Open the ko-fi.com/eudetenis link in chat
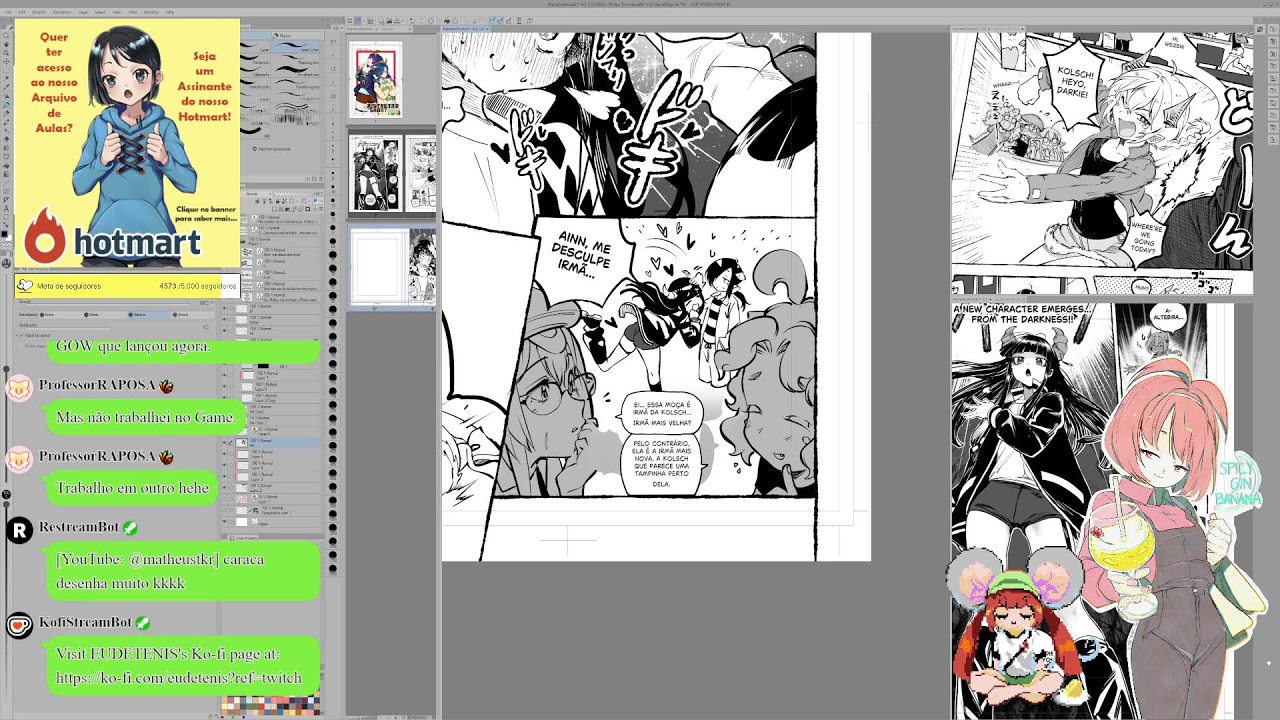1280x720 pixels. [179, 678]
